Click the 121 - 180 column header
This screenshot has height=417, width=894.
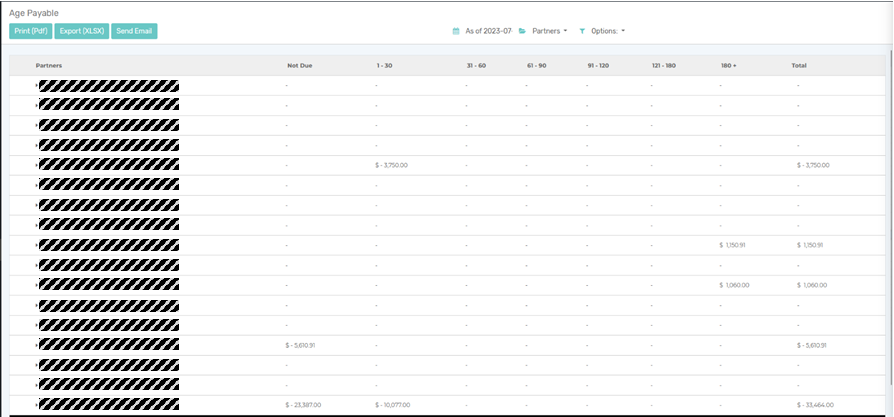[664, 66]
